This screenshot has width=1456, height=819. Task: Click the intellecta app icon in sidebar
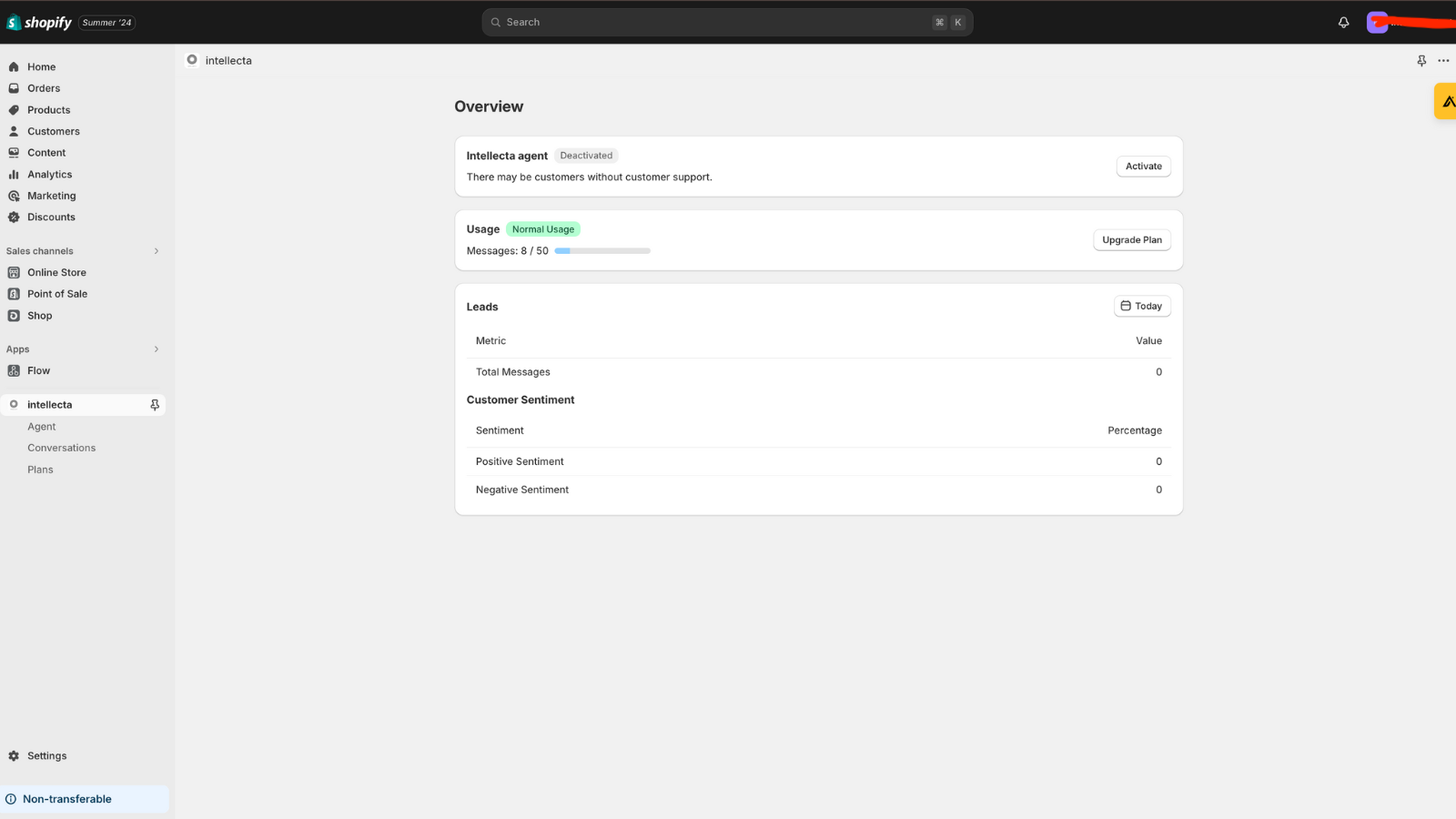pos(14,404)
